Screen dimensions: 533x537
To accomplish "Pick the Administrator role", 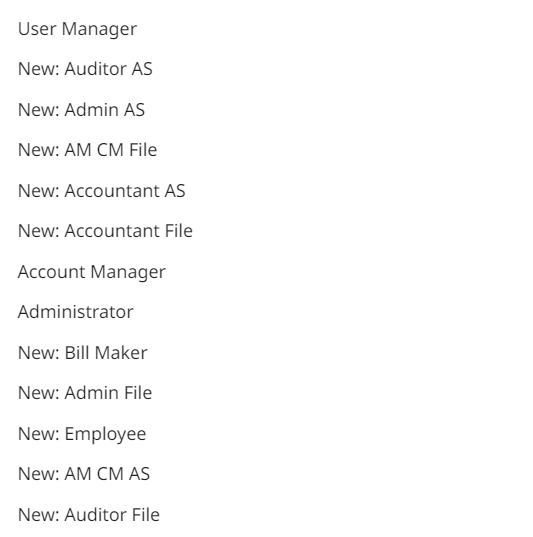I will (x=76, y=312).
